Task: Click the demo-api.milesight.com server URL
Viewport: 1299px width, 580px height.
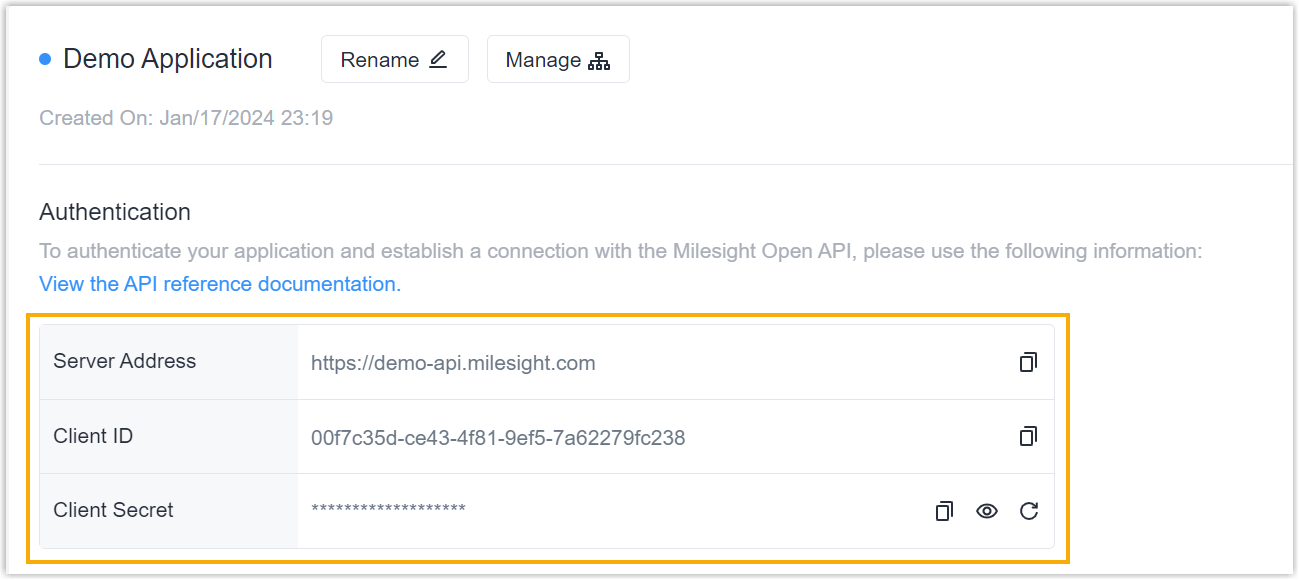Action: (x=453, y=363)
